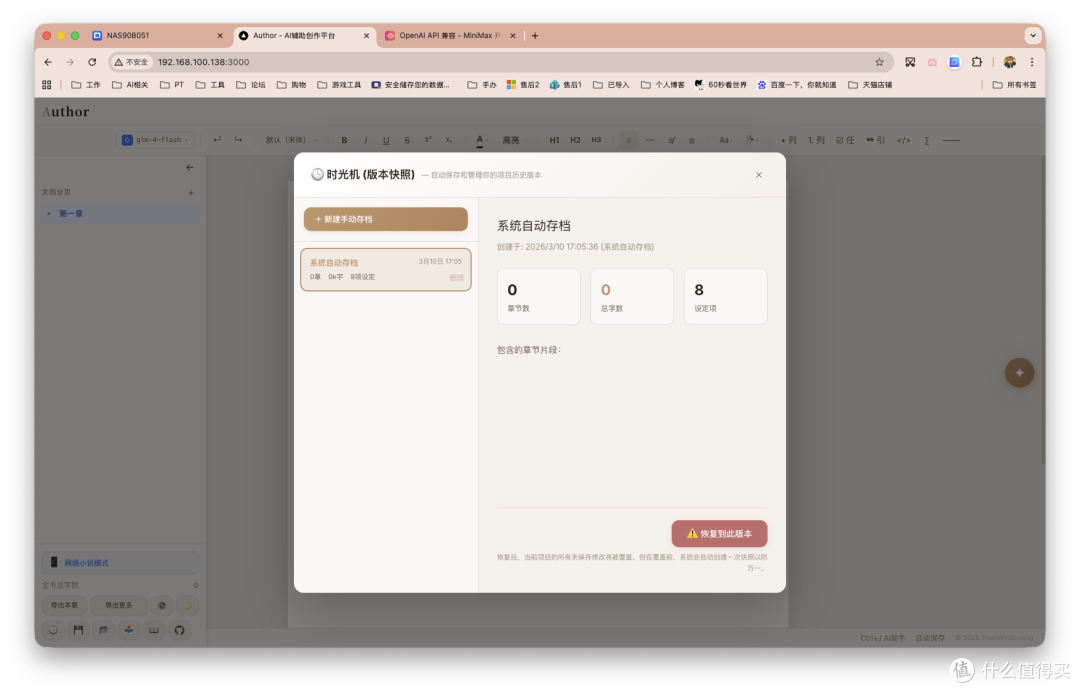The image size is (1080, 693).
Task: Toggle bold formatting
Action: [x=344, y=140]
